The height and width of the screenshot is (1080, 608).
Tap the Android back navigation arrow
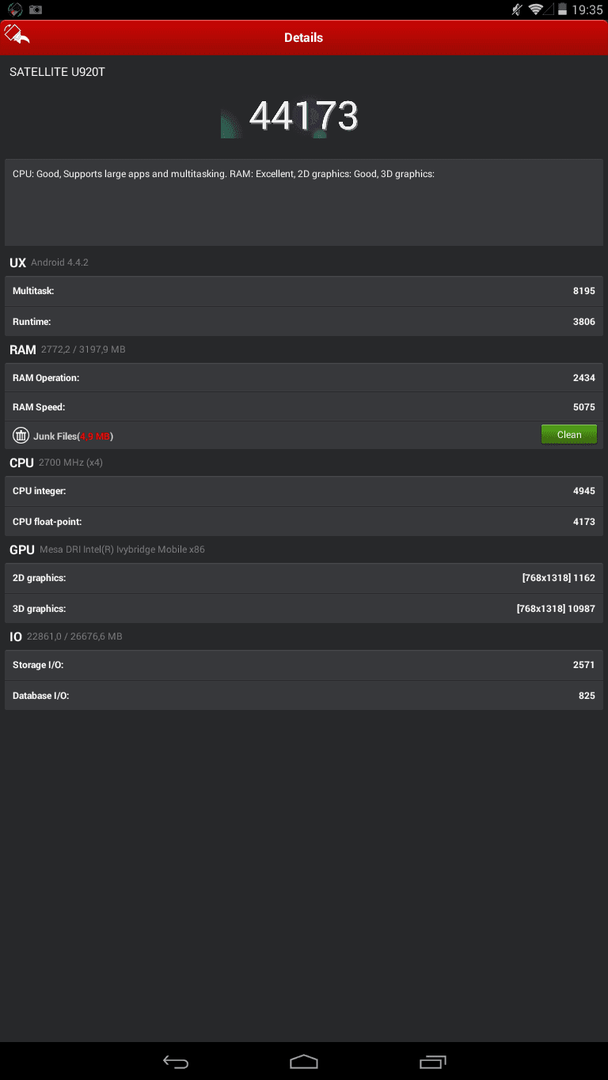(x=176, y=1061)
